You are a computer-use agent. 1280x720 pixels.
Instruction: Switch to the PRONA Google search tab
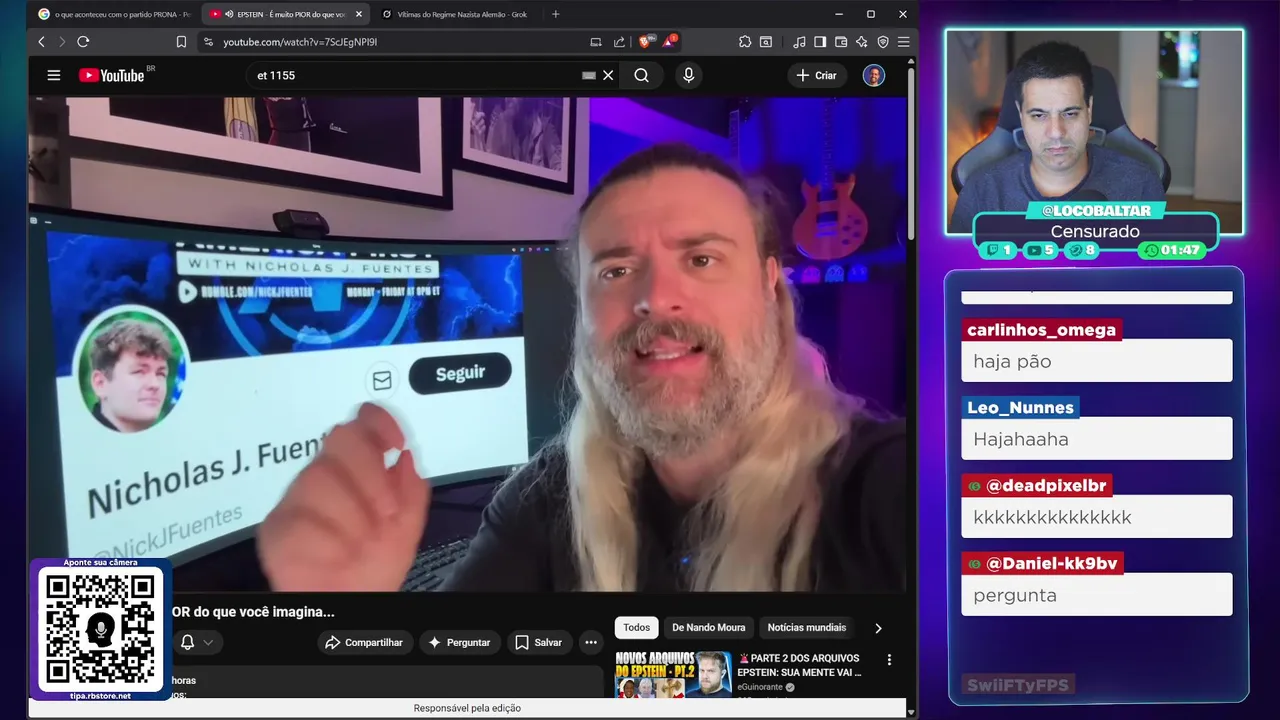pos(113,14)
